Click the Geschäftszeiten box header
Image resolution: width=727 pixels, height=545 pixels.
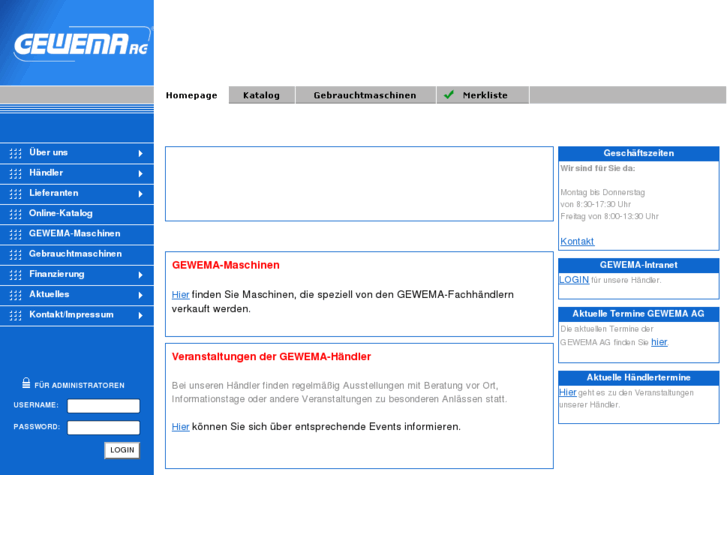pyautogui.click(x=638, y=154)
